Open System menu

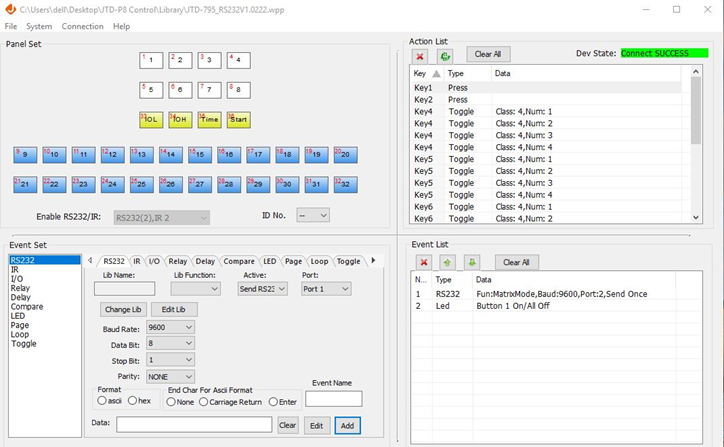pos(39,26)
